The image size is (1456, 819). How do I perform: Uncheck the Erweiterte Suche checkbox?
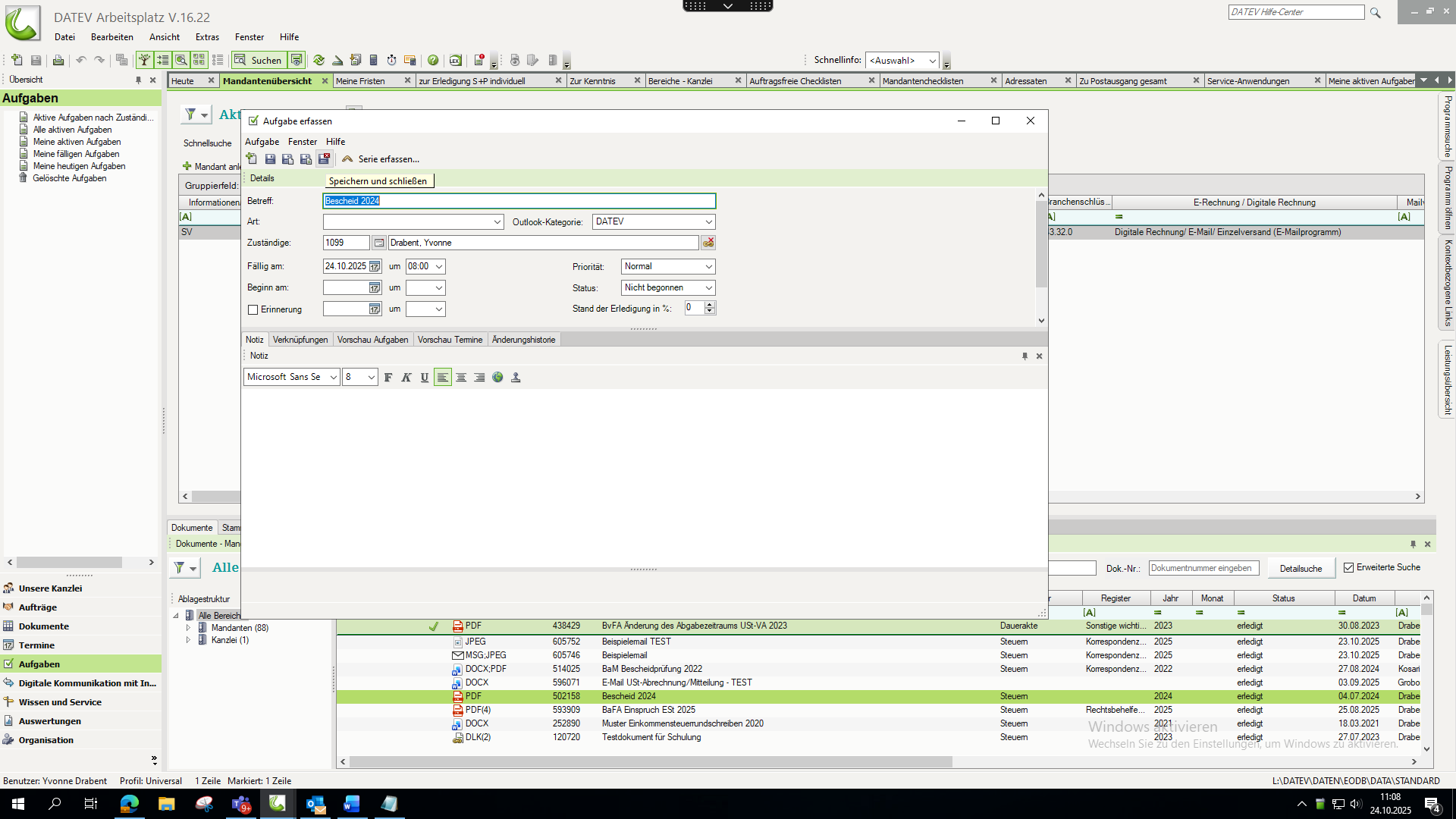1348,567
